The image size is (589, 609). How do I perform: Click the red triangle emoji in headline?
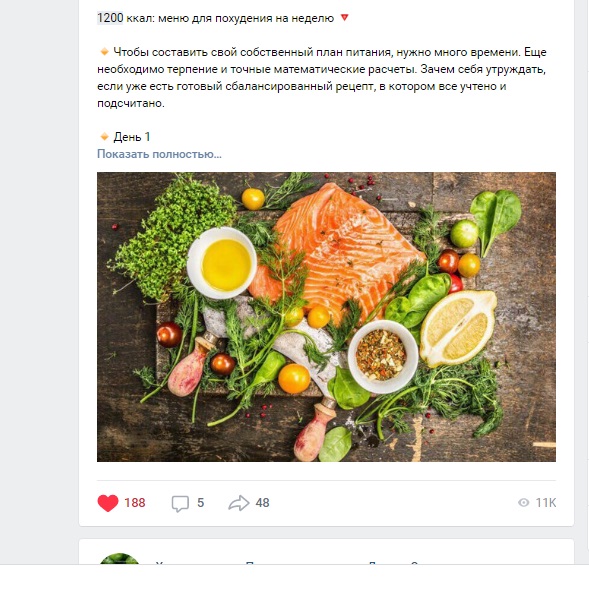(344, 17)
